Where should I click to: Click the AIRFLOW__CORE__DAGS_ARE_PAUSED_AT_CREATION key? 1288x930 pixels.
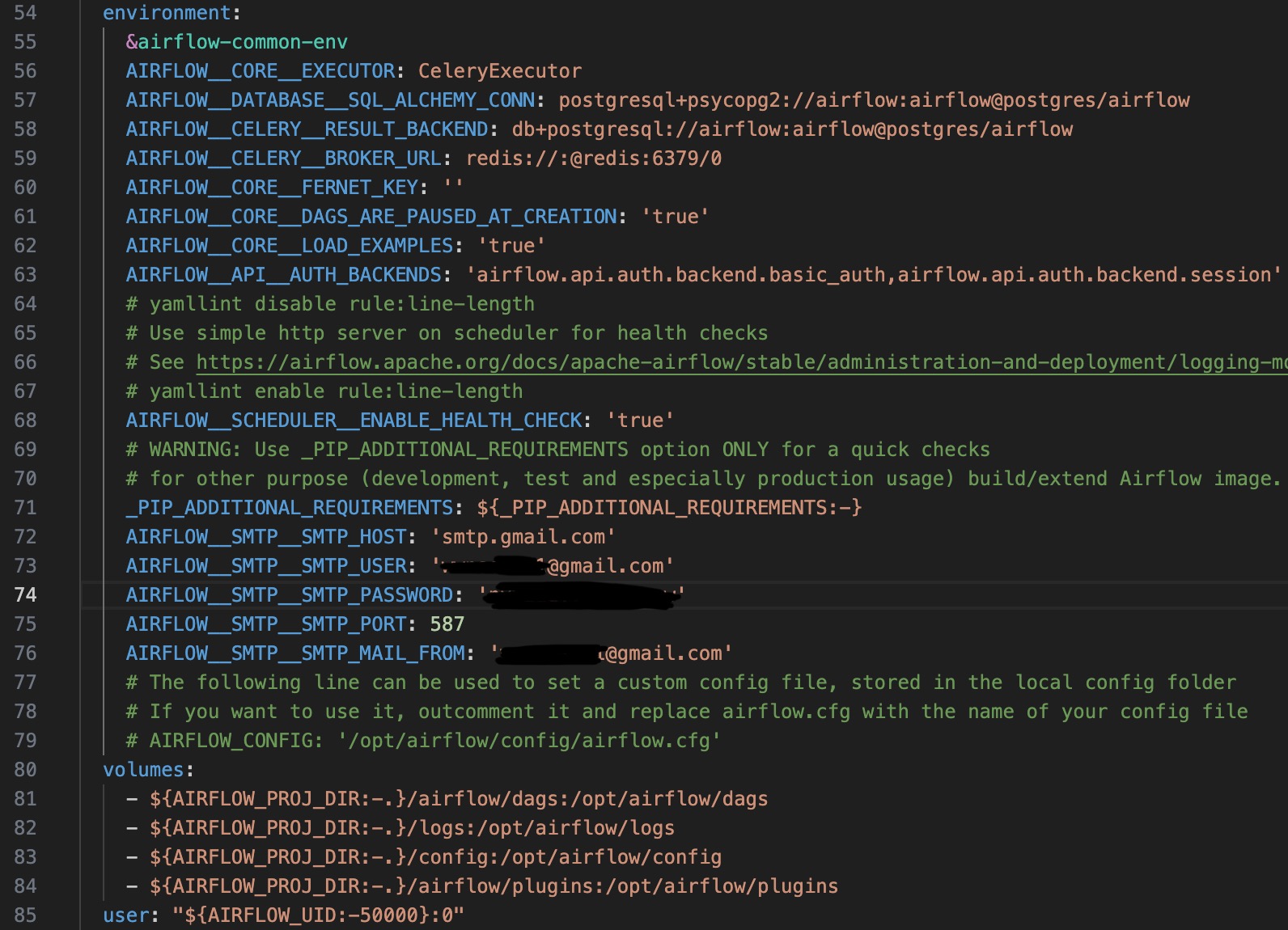[371, 217]
